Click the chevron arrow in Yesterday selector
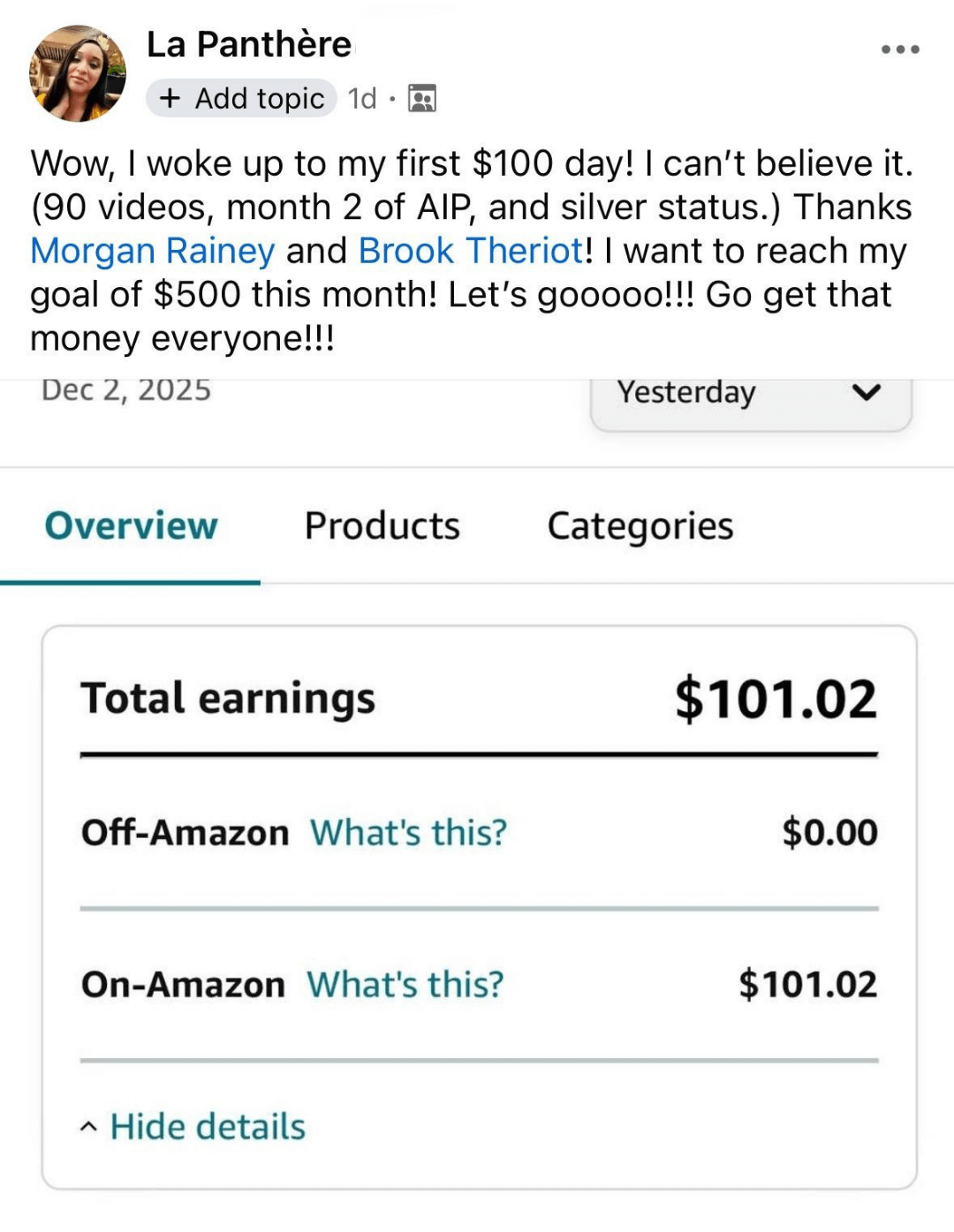 pos(867,392)
